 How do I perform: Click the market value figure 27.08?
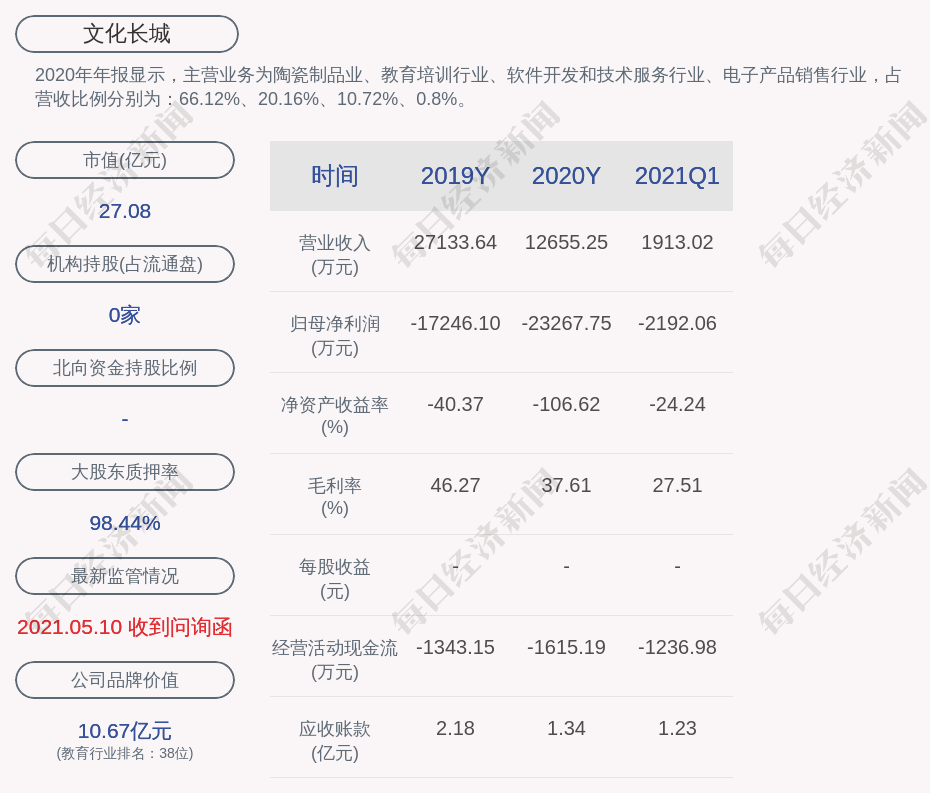pyautogui.click(x=125, y=211)
